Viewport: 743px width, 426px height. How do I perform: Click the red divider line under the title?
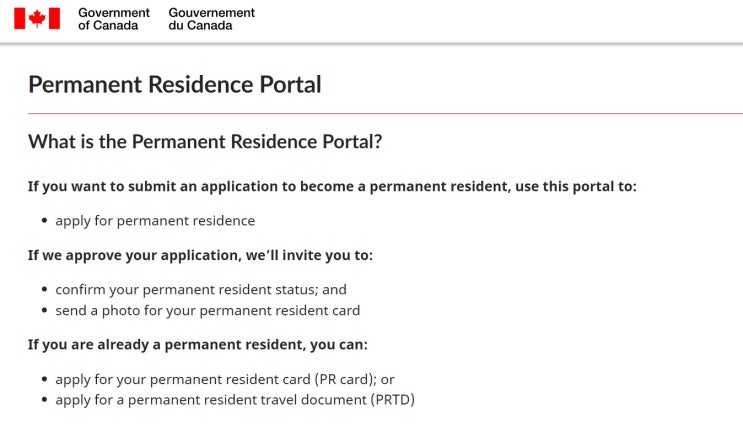click(x=385, y=113)
